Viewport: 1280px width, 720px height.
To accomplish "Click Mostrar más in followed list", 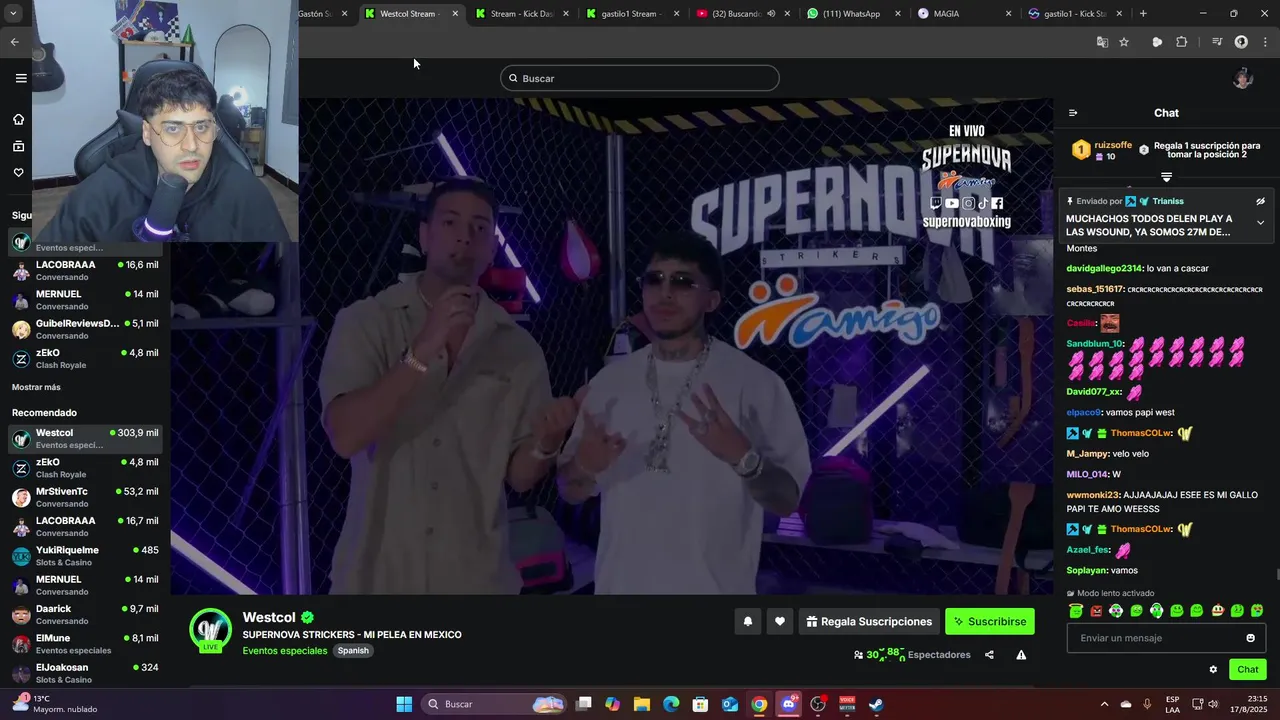I will pyautogui.click(x=36, y=387).
